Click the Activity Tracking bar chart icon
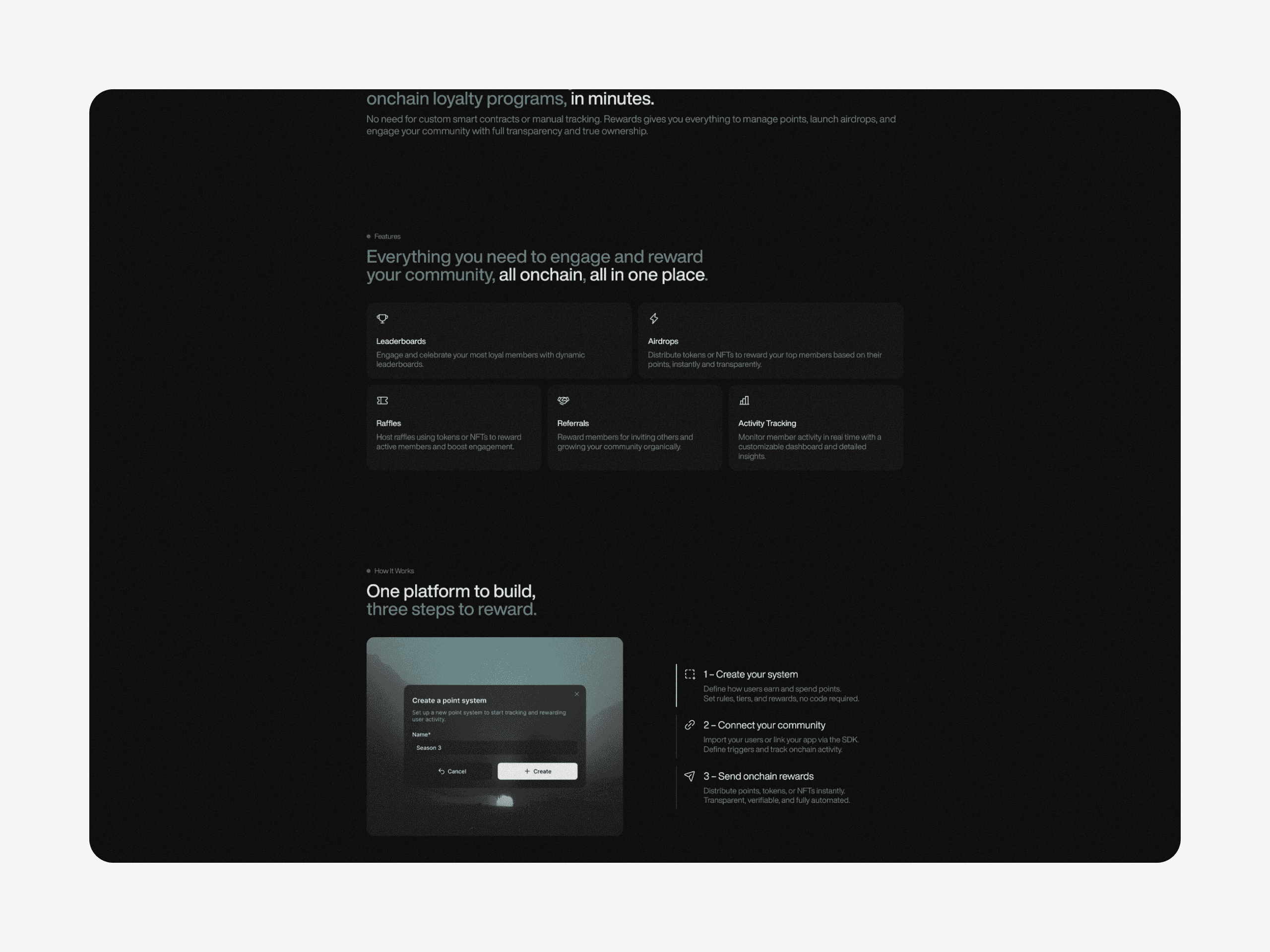 (x=744, y=401)
